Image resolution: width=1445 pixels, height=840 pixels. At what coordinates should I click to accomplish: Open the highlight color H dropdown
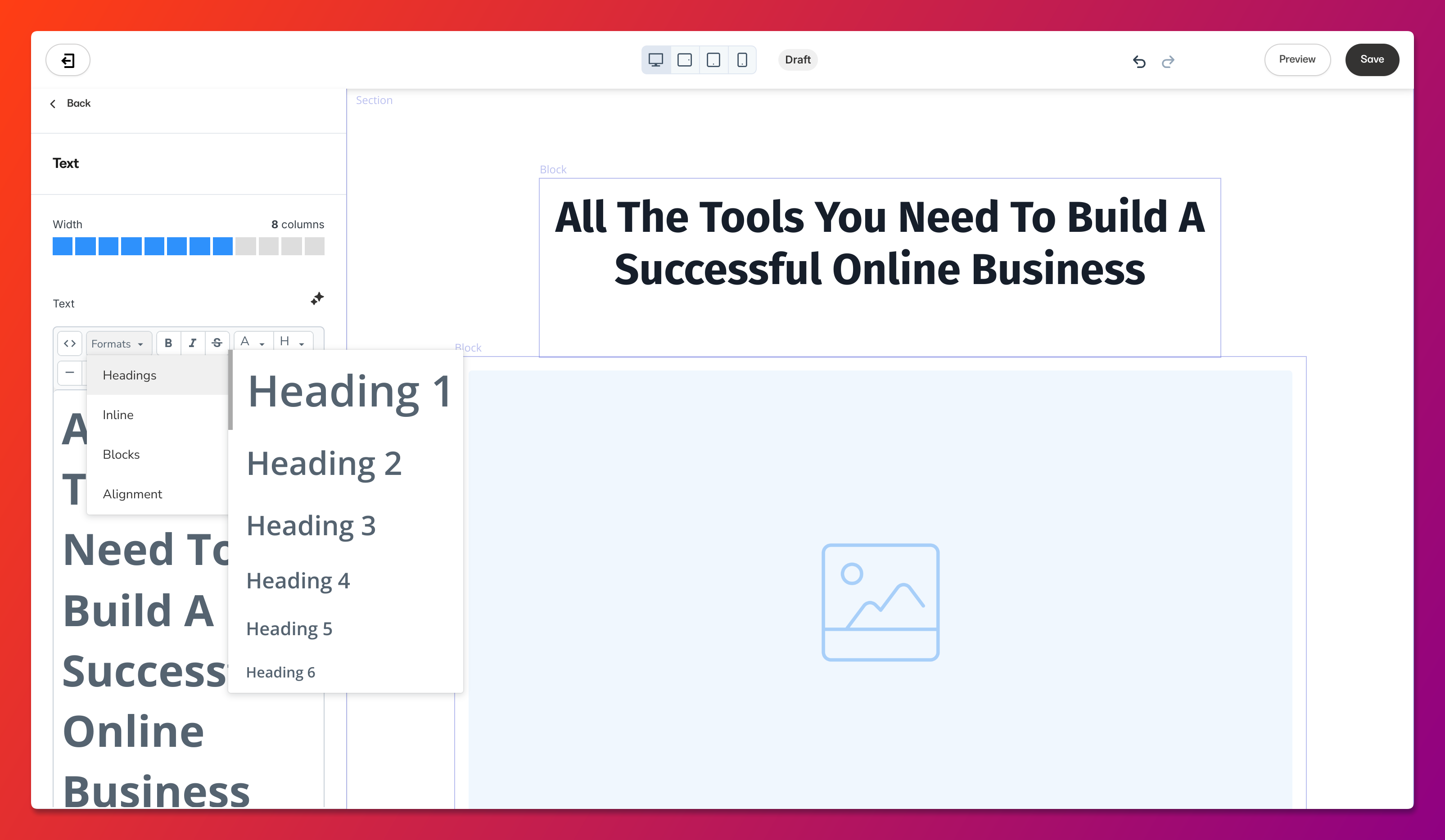coord(293,342)
